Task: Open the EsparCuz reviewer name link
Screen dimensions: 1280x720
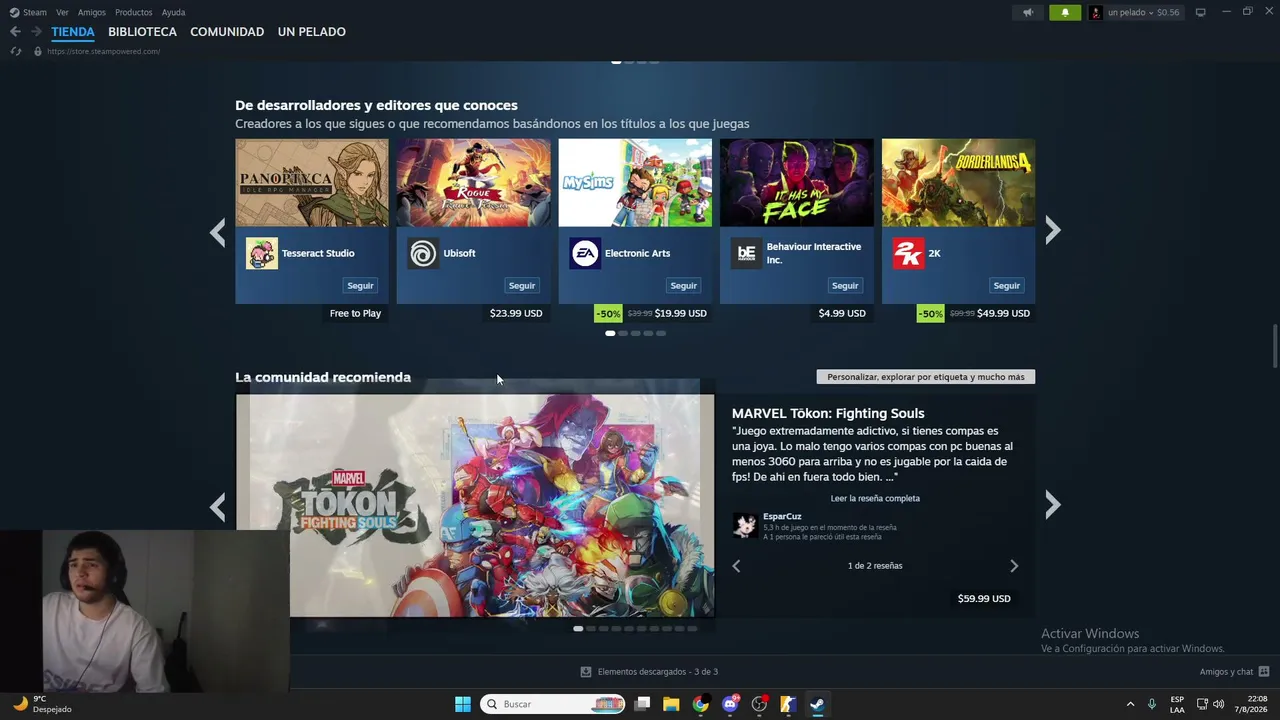Action: [x=782, y=516]
